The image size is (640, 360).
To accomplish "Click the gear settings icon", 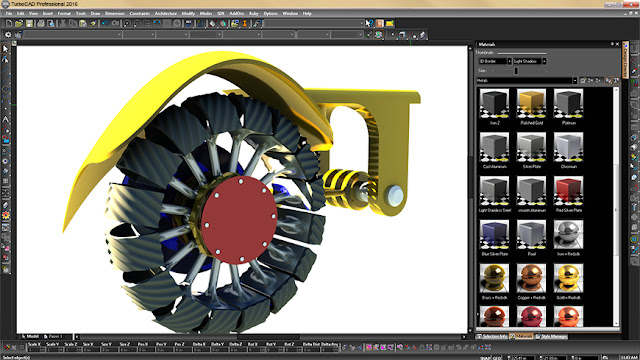I will 8,35.
